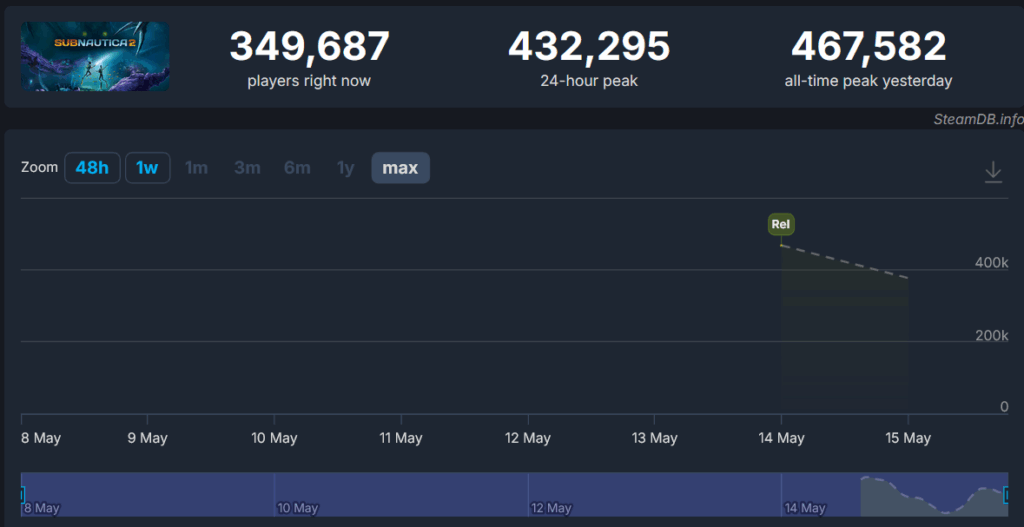The width and height of the screenshot is (1024, 527).
Task: Click the 432,295 24-hour peak figure
Action: pyautogui.click(x=589, y=46)
